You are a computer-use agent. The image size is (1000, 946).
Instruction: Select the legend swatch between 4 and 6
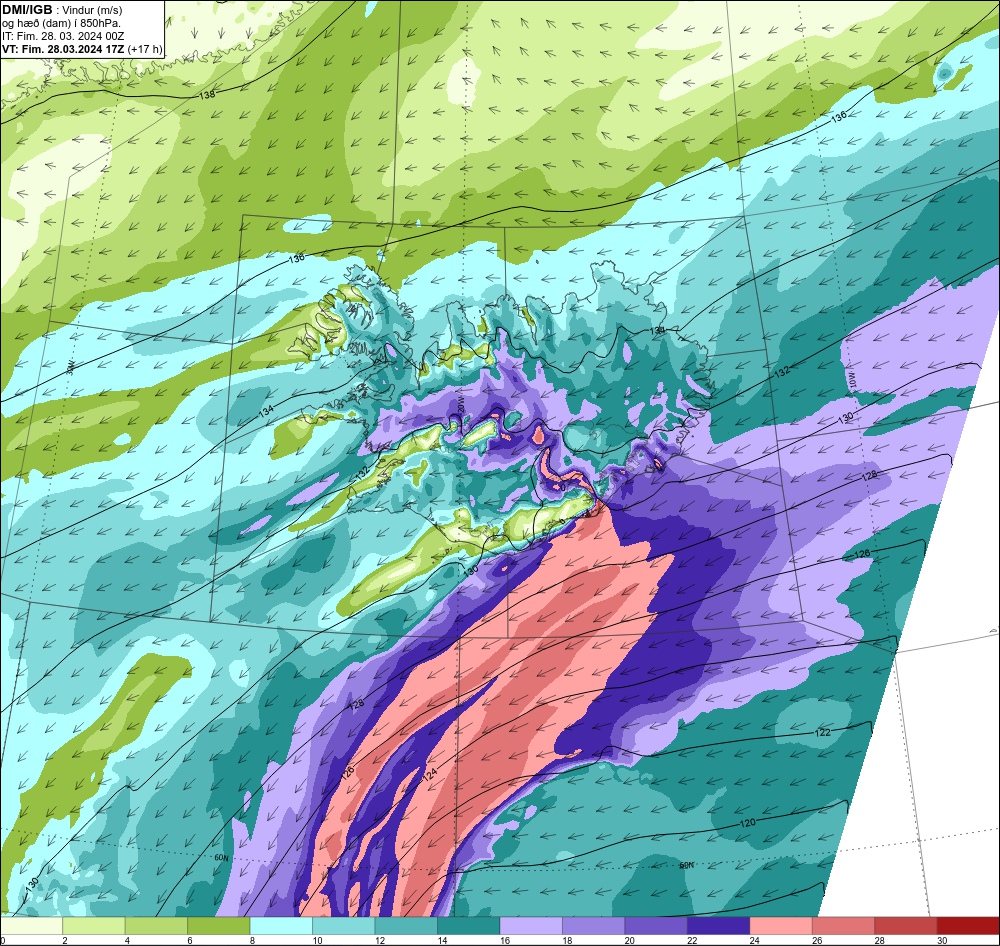156,926
